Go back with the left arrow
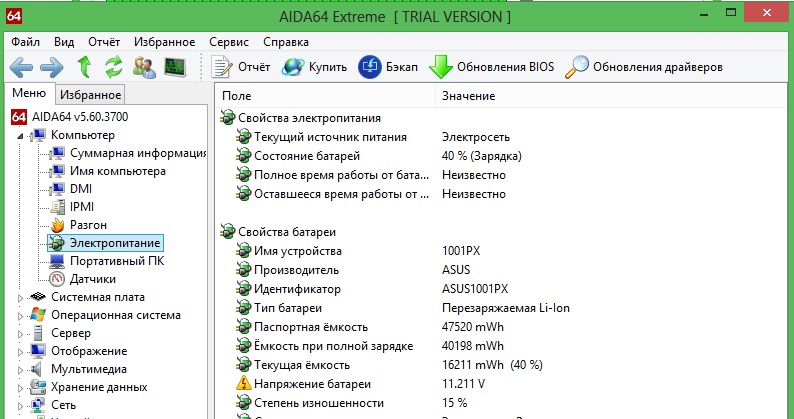The image size is (794, 419). pos(21,67)
